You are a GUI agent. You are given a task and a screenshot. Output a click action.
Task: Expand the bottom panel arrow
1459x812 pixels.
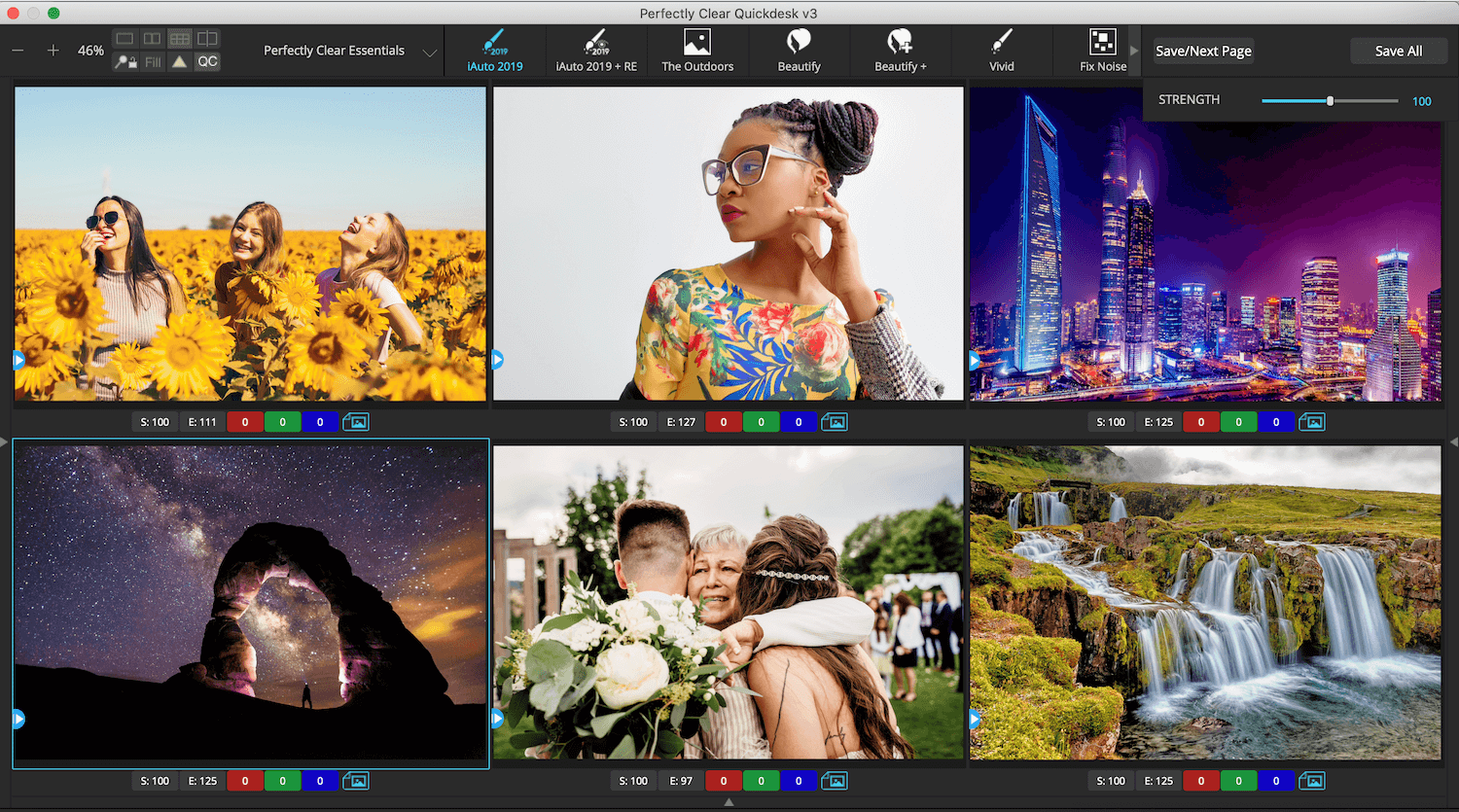(x=729, y=802)
